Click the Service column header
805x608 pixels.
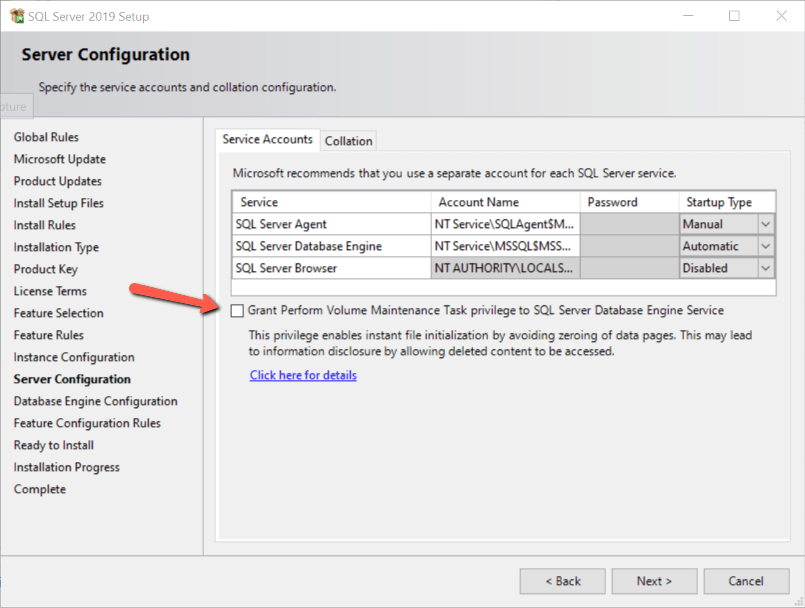coord(332,202)
